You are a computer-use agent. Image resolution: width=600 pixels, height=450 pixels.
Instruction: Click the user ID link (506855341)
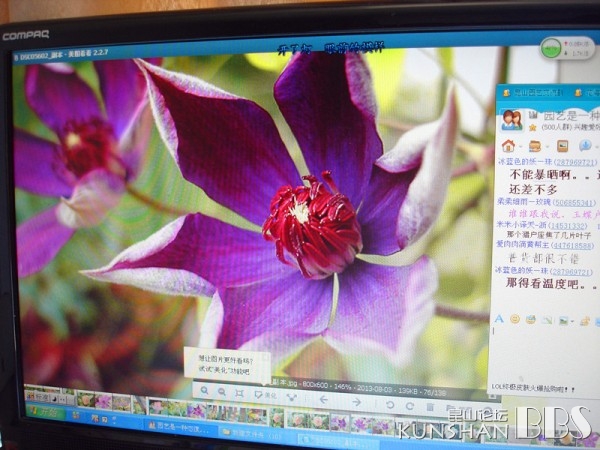tap(573, 201)
